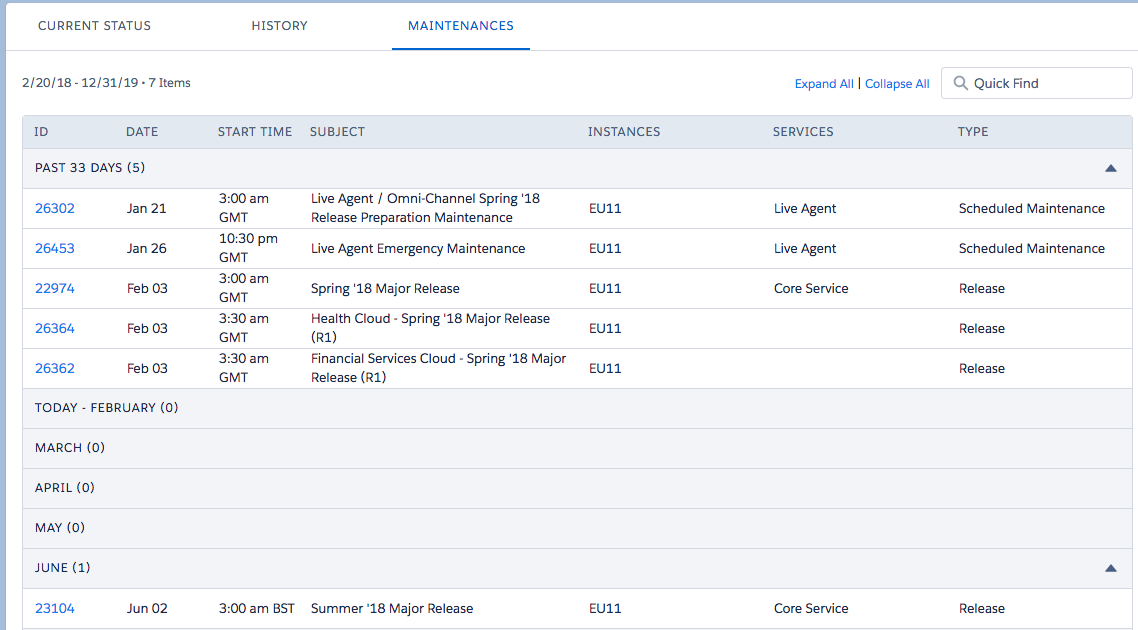Click the Expand All link
This screenshot has width=1138, height=630.
tap(824, 83)
